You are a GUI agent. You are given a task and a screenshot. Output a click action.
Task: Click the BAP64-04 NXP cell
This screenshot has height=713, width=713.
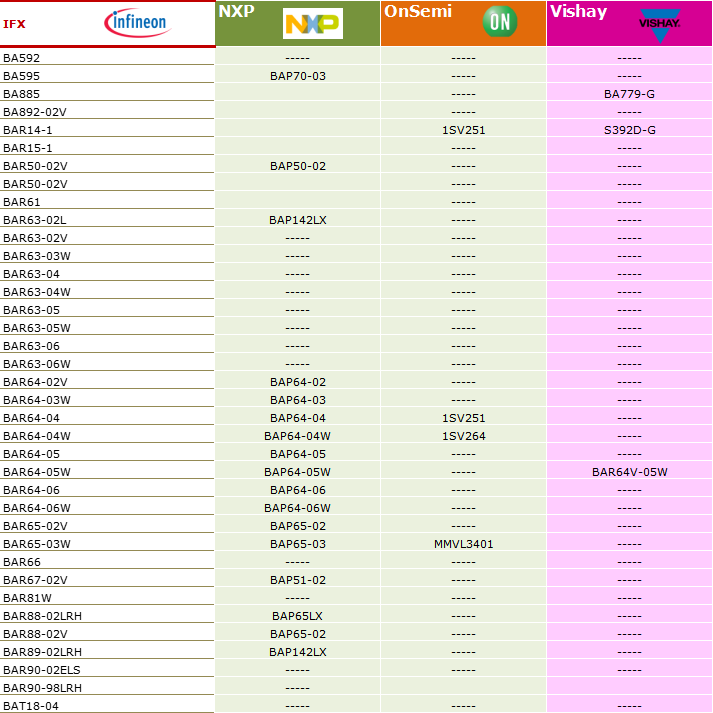point(298,418)
